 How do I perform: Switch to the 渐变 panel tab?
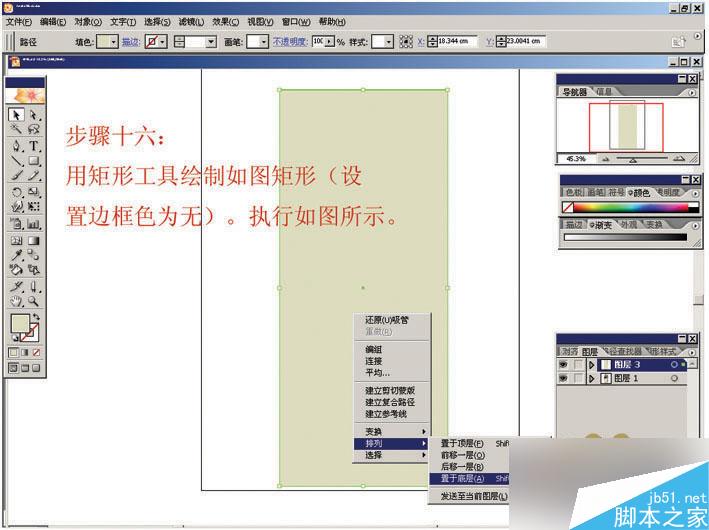tap(600, 225)
